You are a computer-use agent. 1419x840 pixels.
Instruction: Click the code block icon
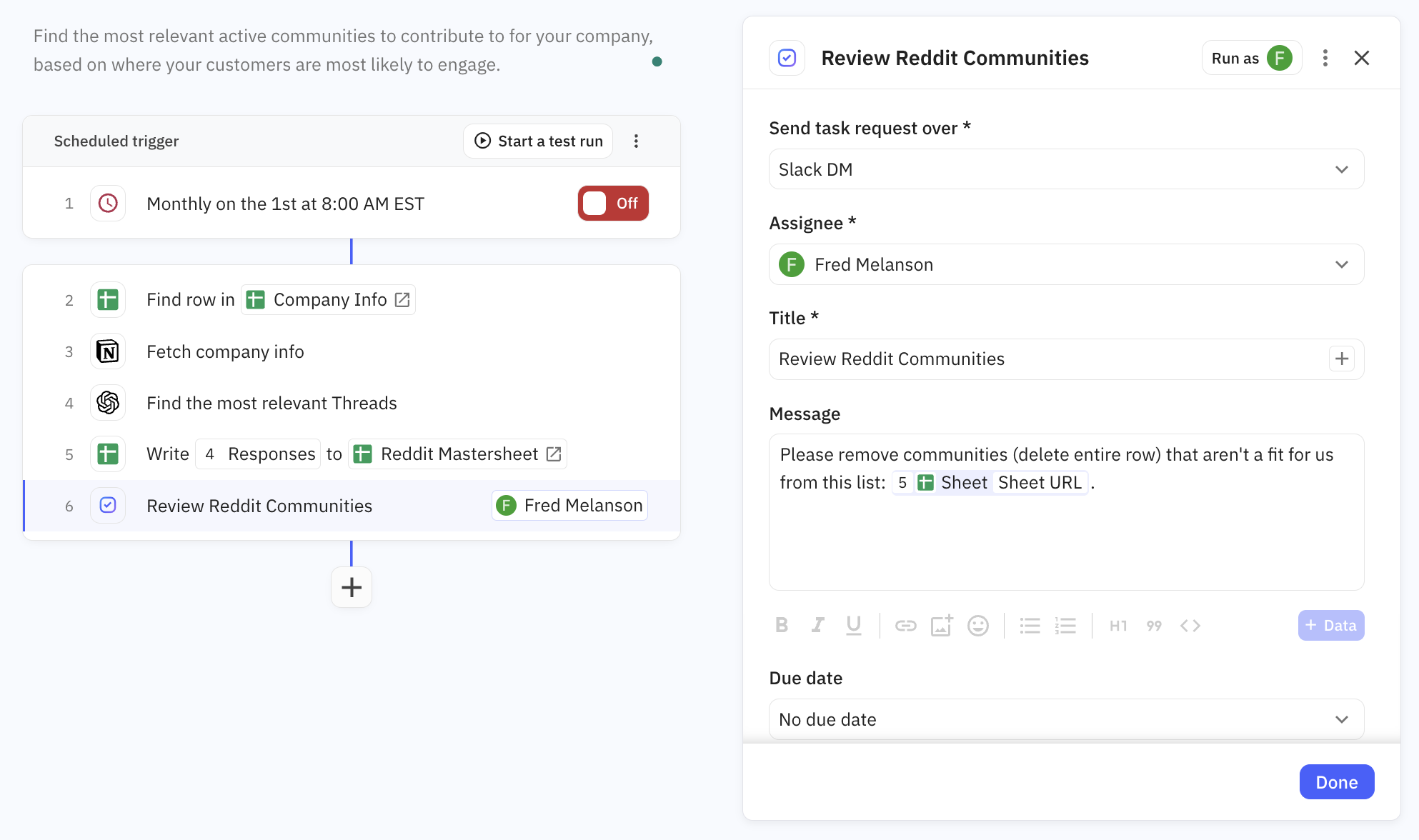click(x=1190, y=626)
